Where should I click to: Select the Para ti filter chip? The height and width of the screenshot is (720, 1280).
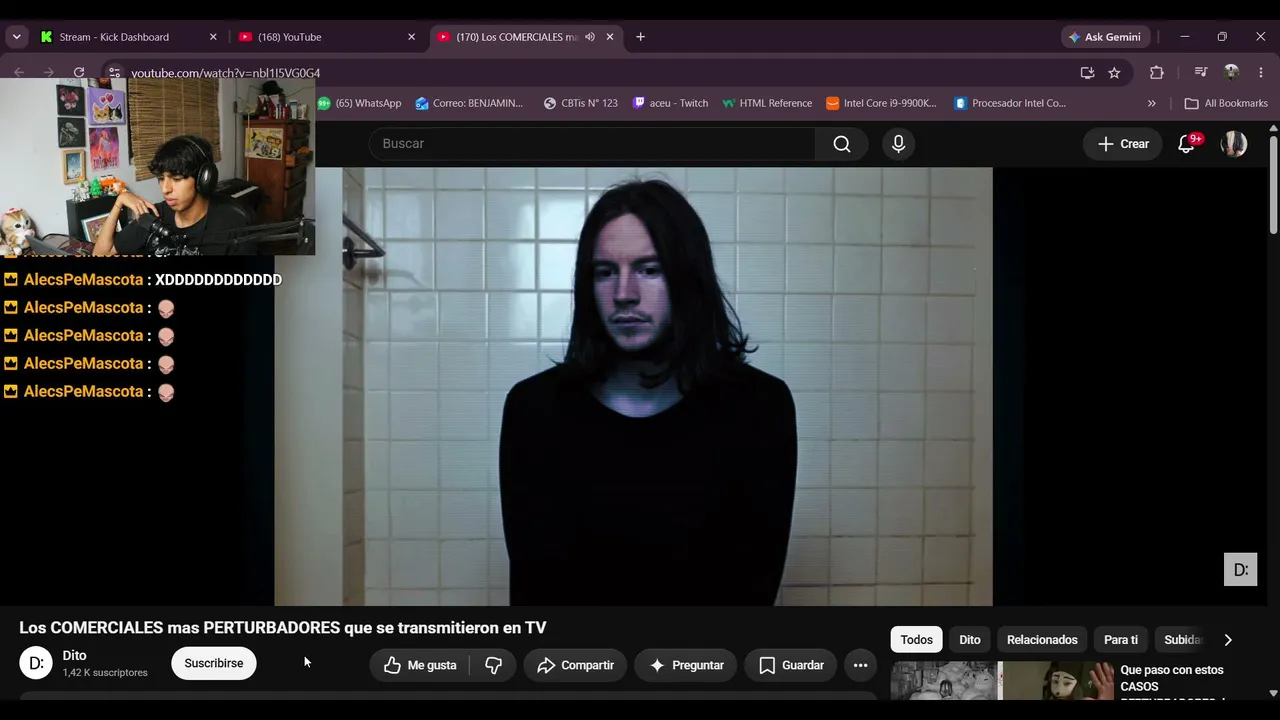pyautogui.click(x=1121, y=640)
